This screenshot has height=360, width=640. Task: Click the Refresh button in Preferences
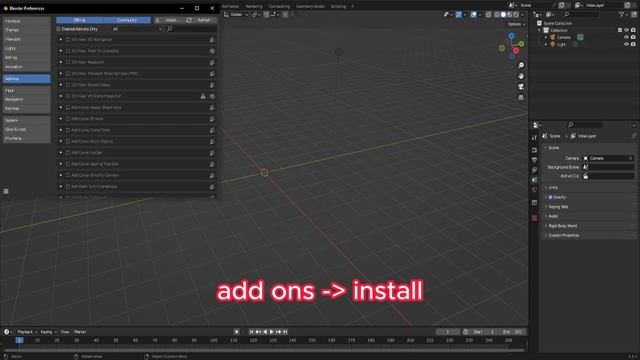pyautogui.click(x=200, y=20)
